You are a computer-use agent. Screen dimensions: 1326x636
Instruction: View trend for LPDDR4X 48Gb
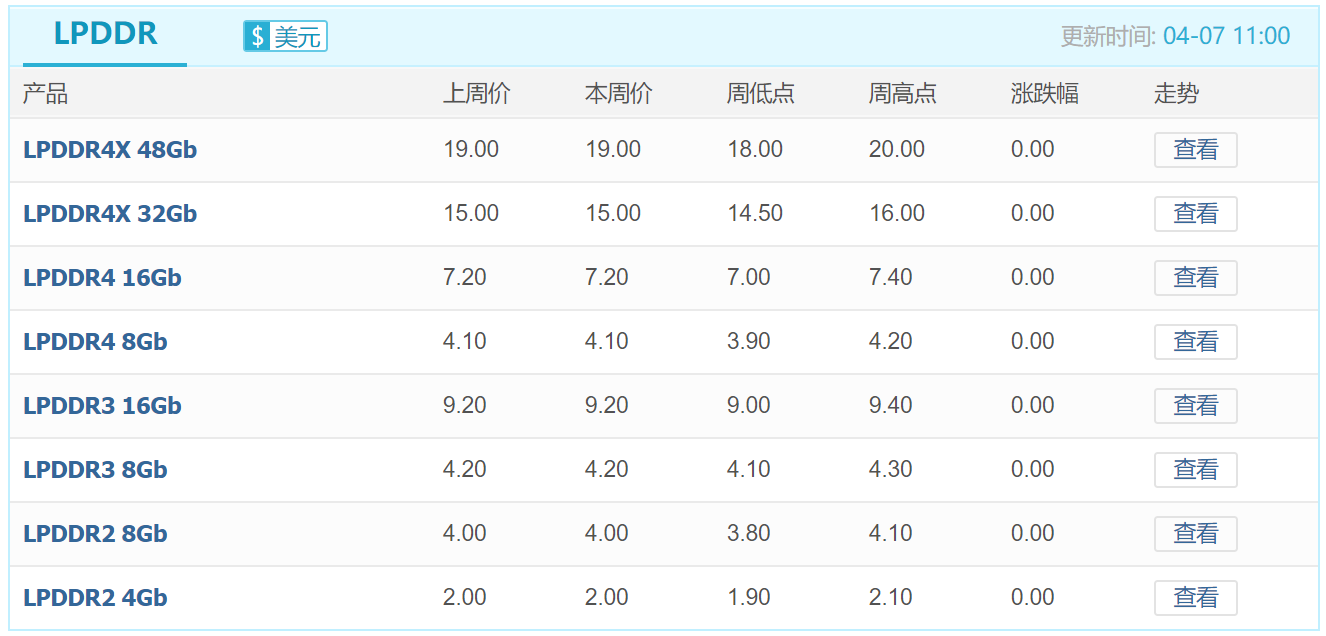pyautogui.click(x=1196, y=150)
